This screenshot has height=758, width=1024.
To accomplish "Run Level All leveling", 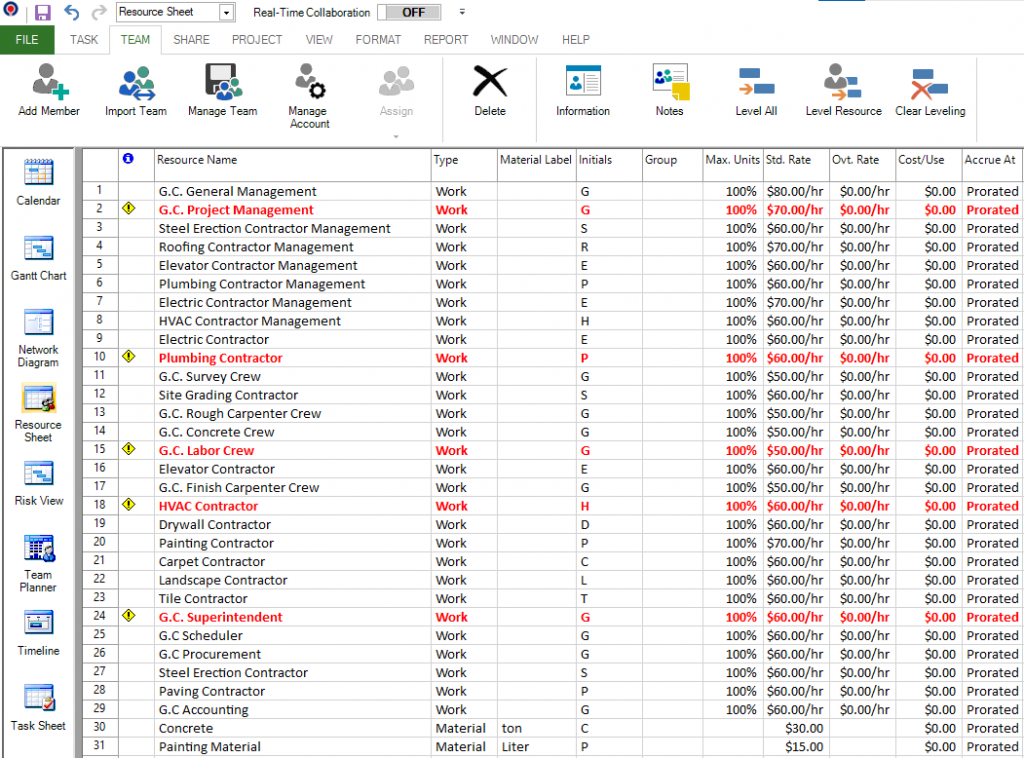I will click(755, 90).
